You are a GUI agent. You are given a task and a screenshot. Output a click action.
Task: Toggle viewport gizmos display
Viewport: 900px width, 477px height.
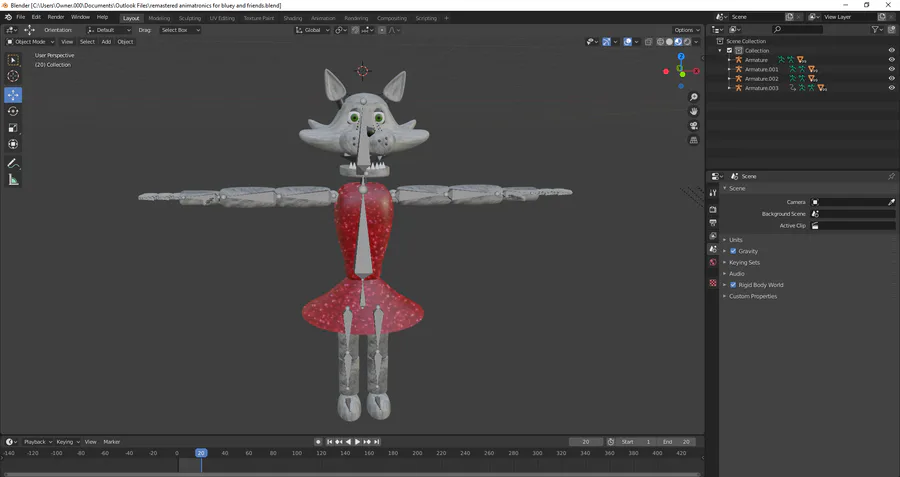point(606,41)
